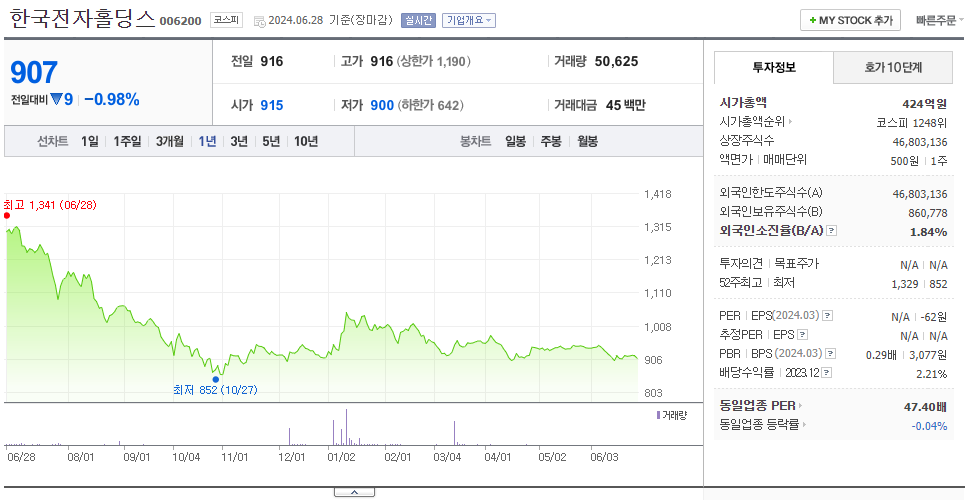Click the 외국인보유주식수 value 860,778
The width and height of the screenshot is (968, 500).
tap(928, 213)
